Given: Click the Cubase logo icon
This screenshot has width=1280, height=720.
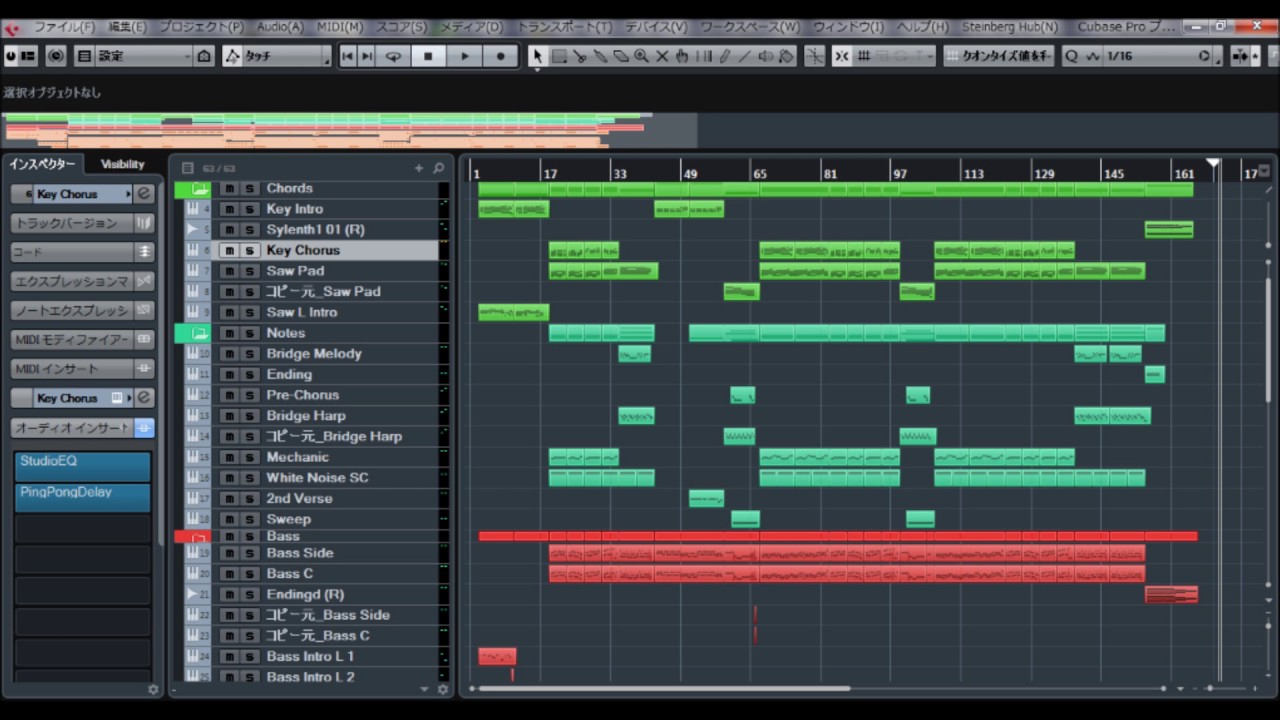Looking at the screenshot, I should tap(12, 27).
